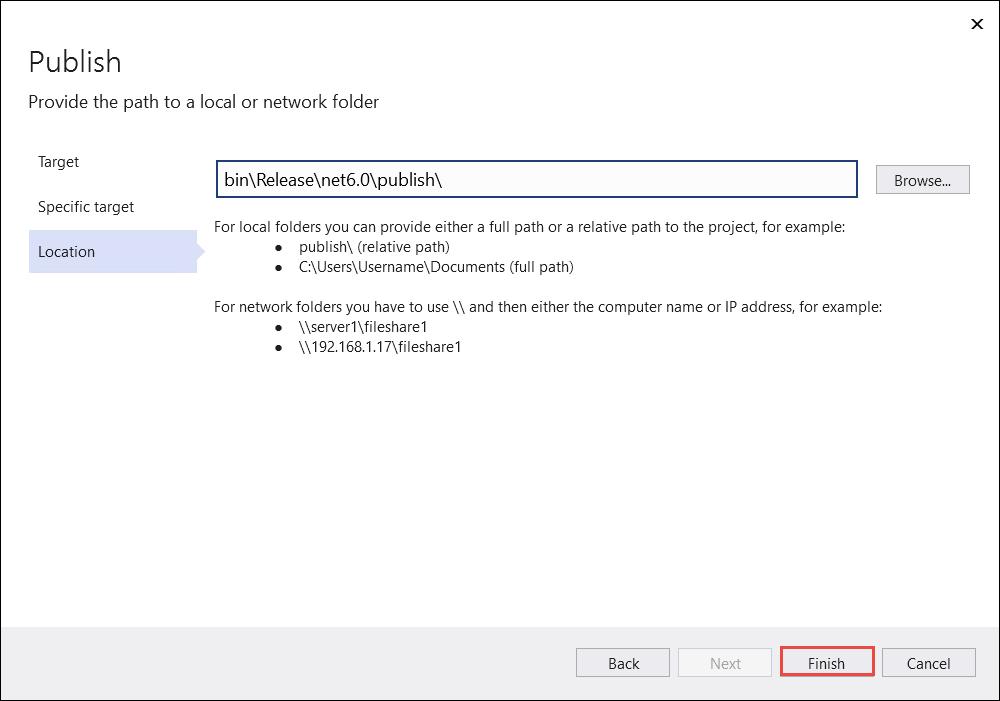
Task: Navigate back to Specific target
Action: click(x=85, y=206)
